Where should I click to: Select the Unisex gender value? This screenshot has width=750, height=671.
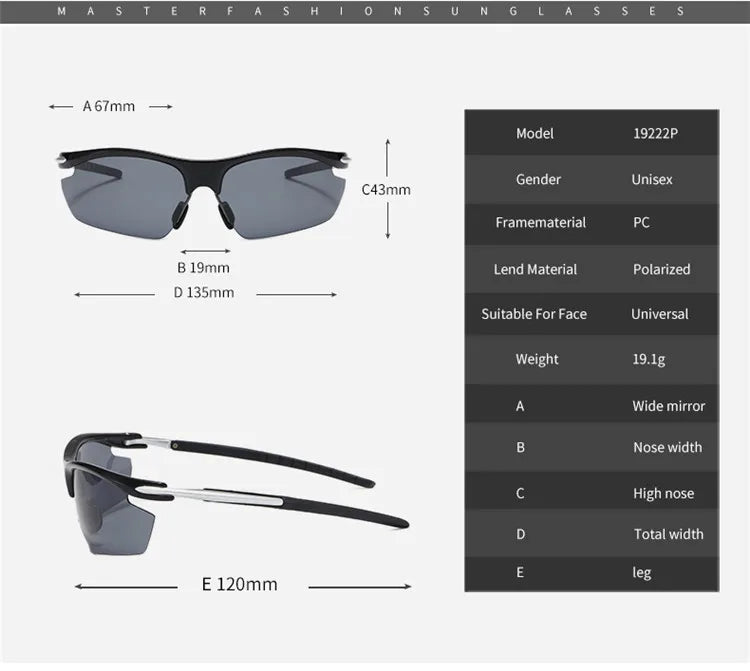tap(651, 179)
